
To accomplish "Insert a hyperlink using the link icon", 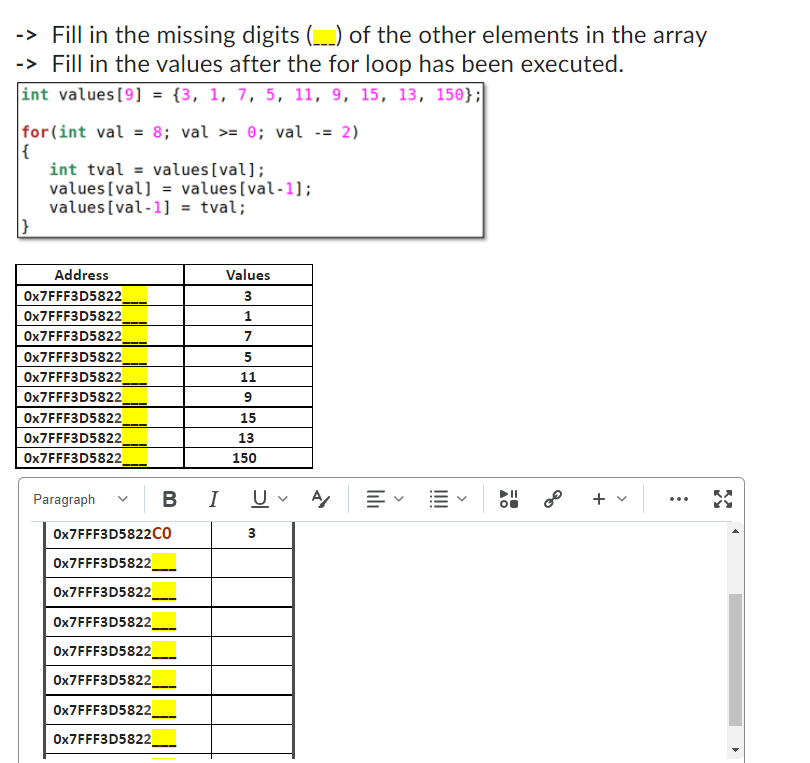I will [x=554, y=499].
